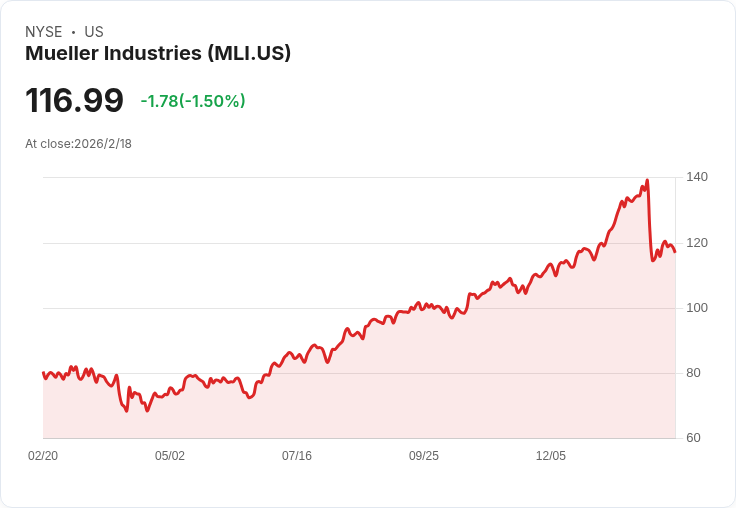Select the 07/16 date on x-axis

[297, 456]
